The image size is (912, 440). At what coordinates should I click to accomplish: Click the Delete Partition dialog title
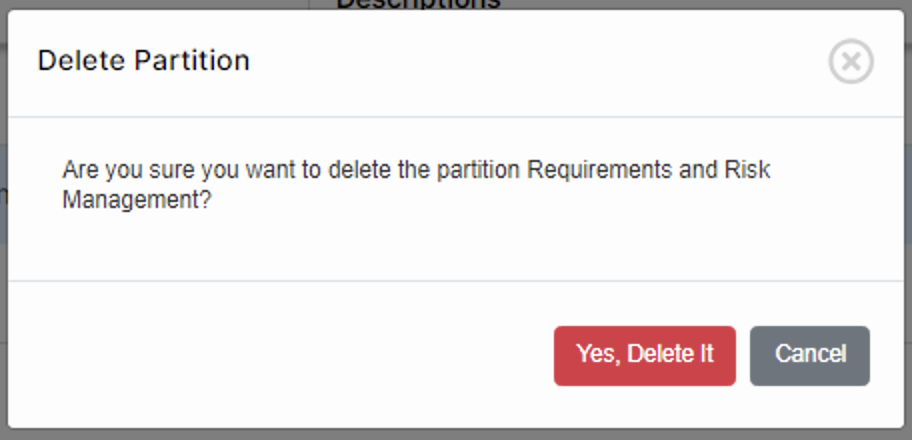coord(143,61)
